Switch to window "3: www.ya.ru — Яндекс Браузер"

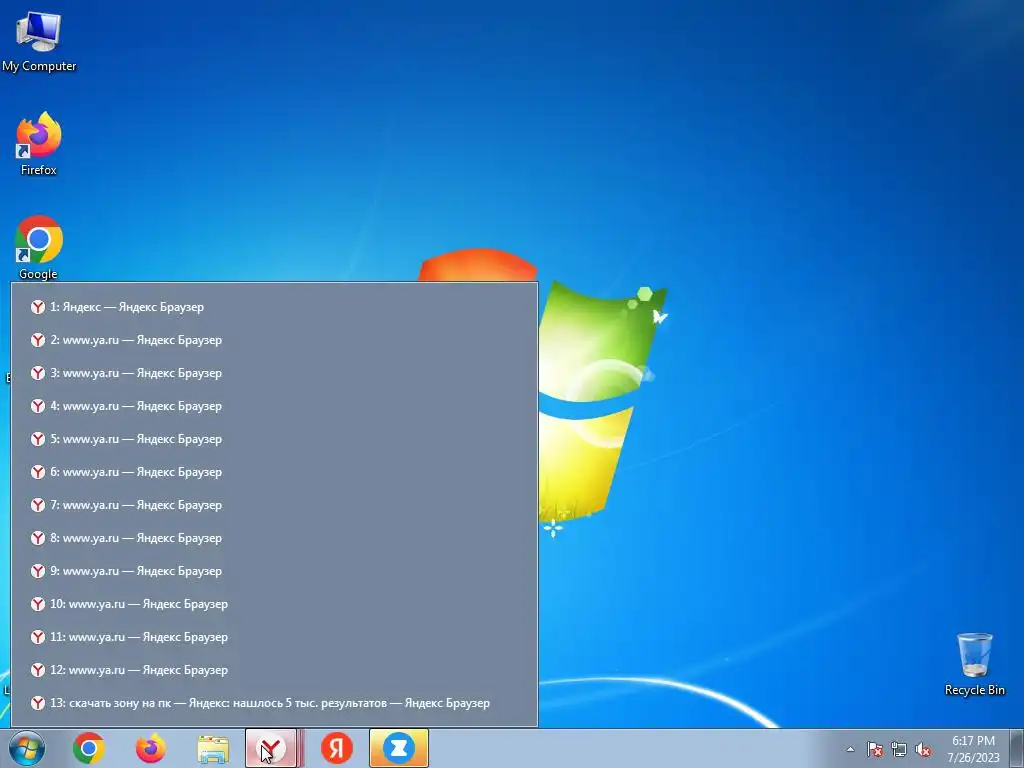(x=274, y=373)
